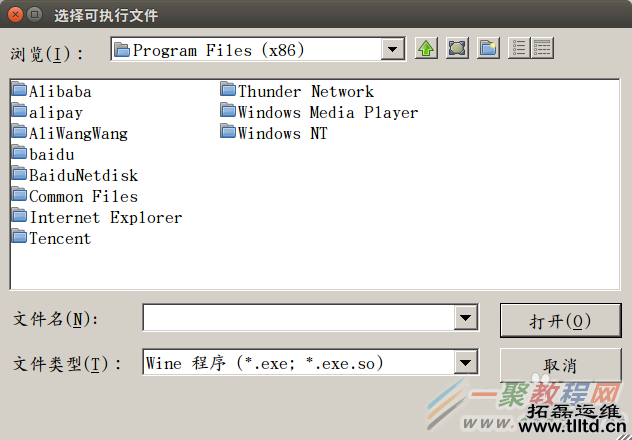Click the 取消 (Cancel) button
Viewport: 632px width, 440px height.
click(x=560, y=364)
